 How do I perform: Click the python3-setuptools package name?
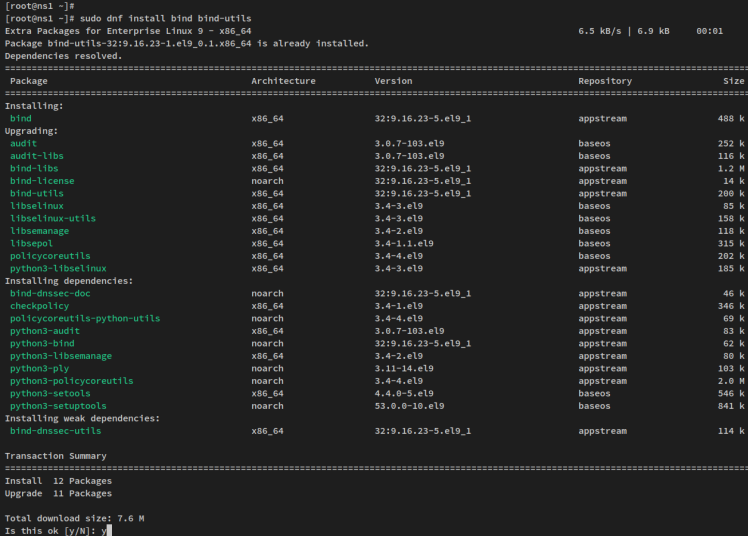[58, 406]
